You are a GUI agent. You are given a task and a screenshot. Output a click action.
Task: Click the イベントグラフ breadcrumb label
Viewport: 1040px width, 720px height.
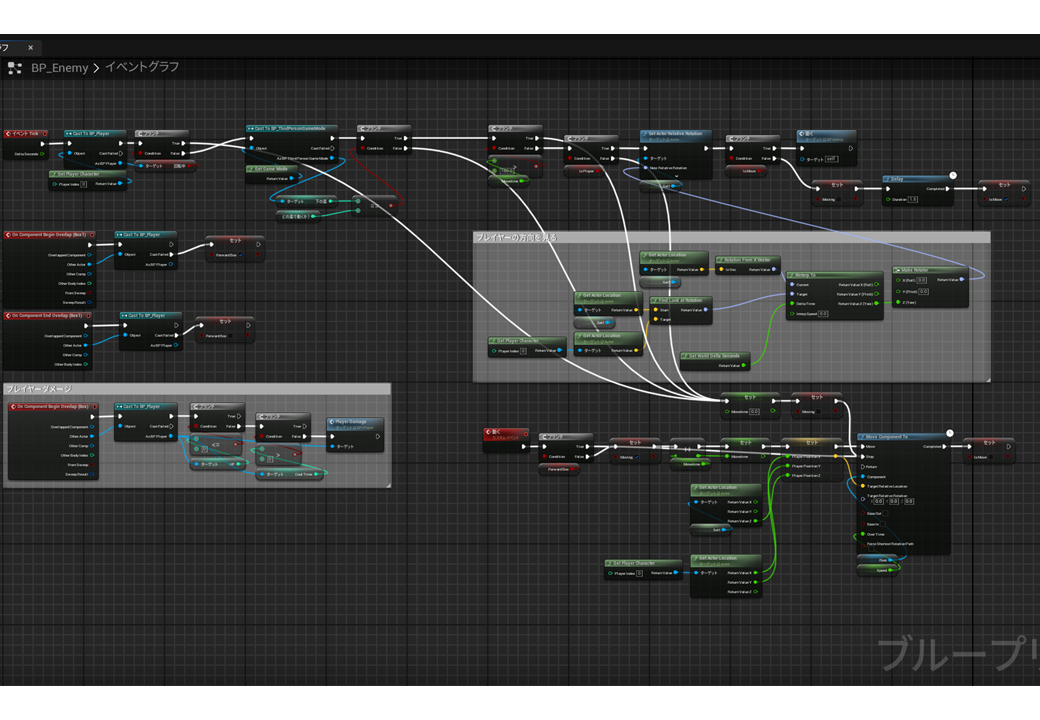click(141, 68)
